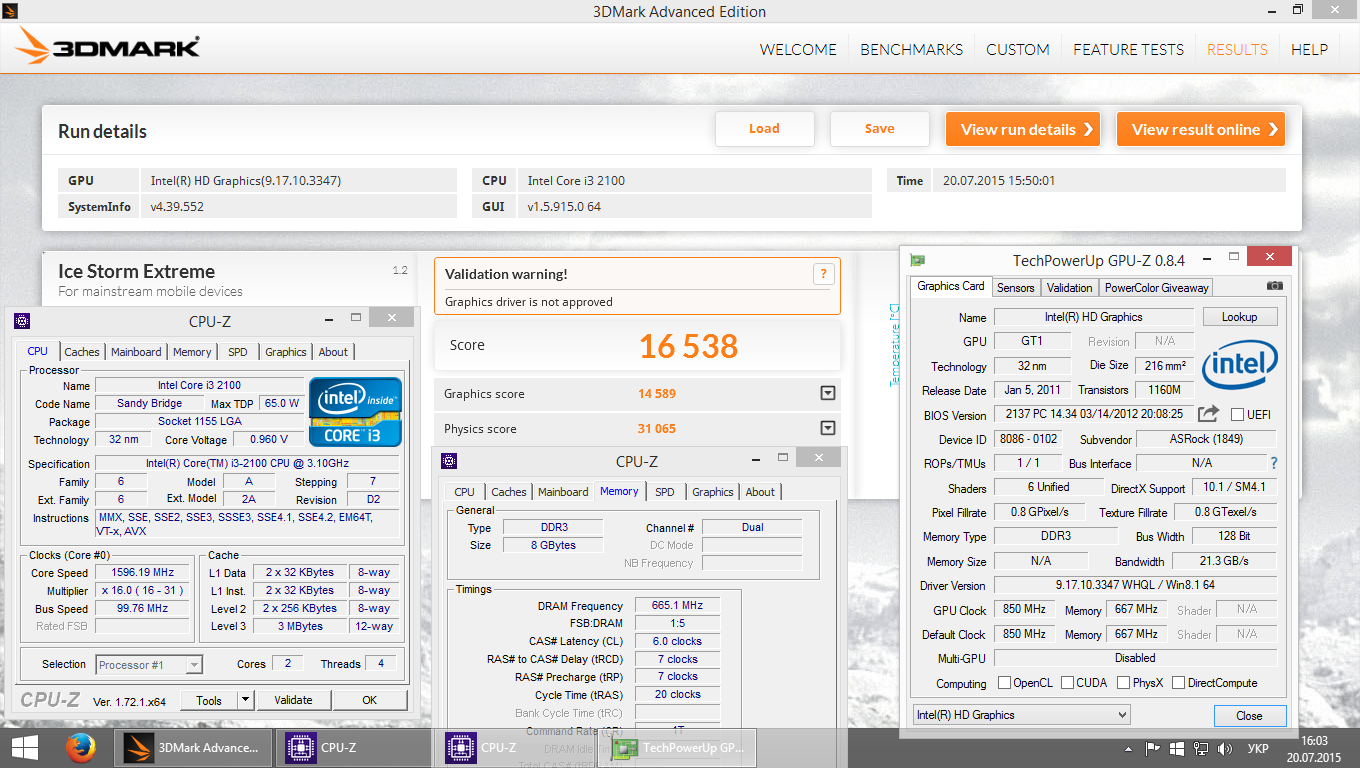Click Driver Version field in GPU-Z
Viewport: 1360px width, 768px height.
click(1135, 586)
